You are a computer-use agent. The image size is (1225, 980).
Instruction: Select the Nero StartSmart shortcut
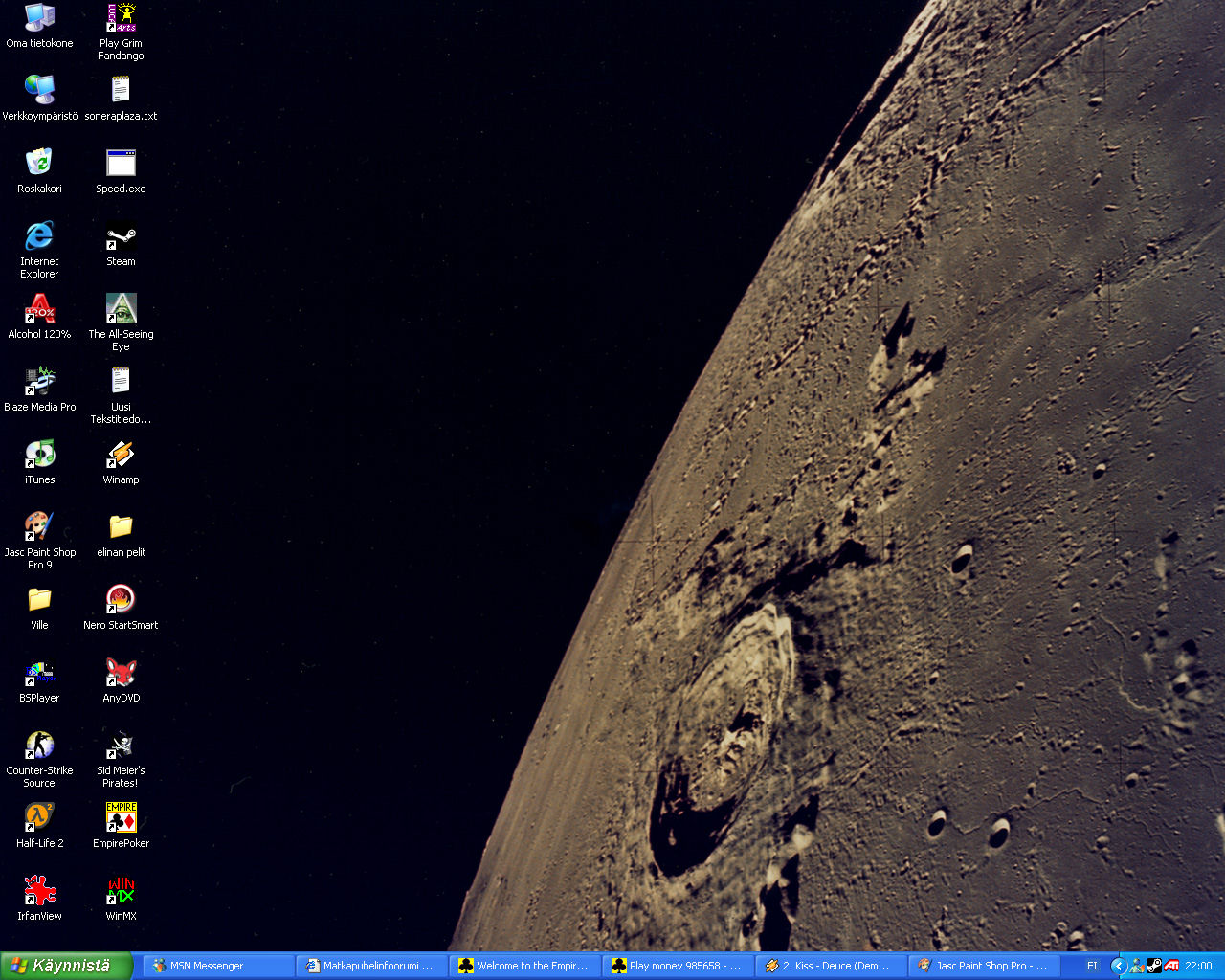[x=121, y=607]
